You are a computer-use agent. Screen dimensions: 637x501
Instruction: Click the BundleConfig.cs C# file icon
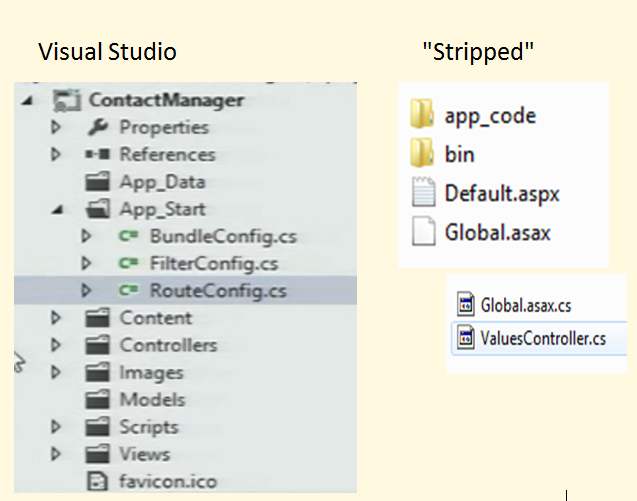[x=128, y=237]
